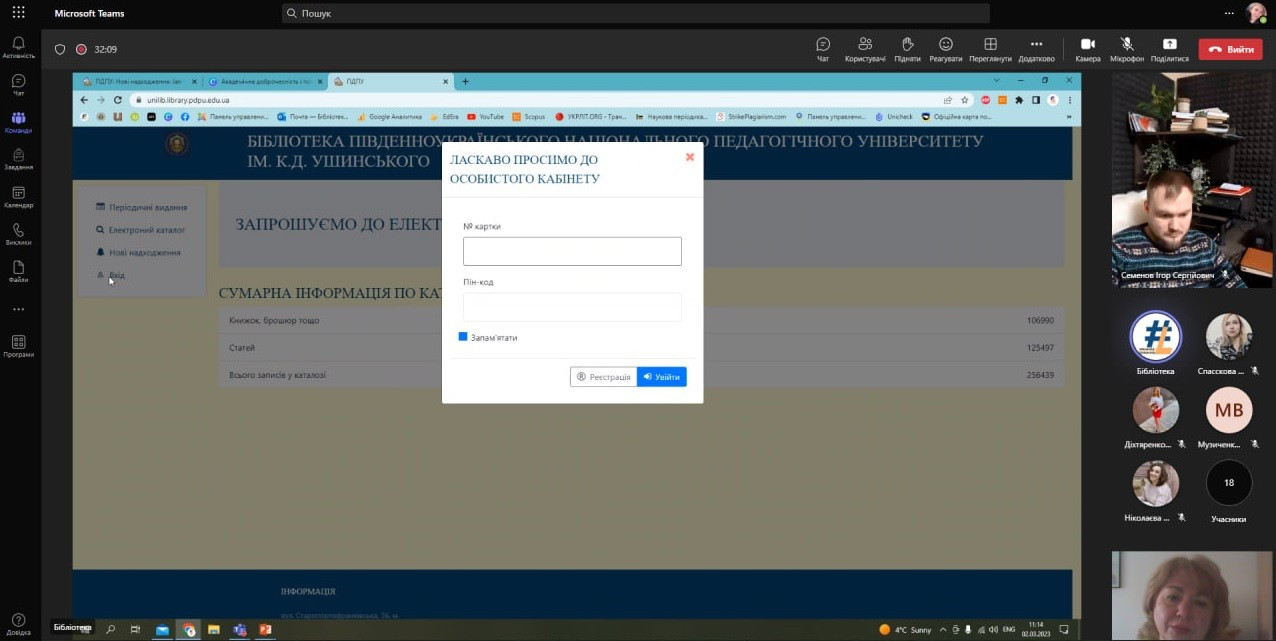1276x641 pixels.
Task: Open Windows taskbar search
Action: (110, 630)
